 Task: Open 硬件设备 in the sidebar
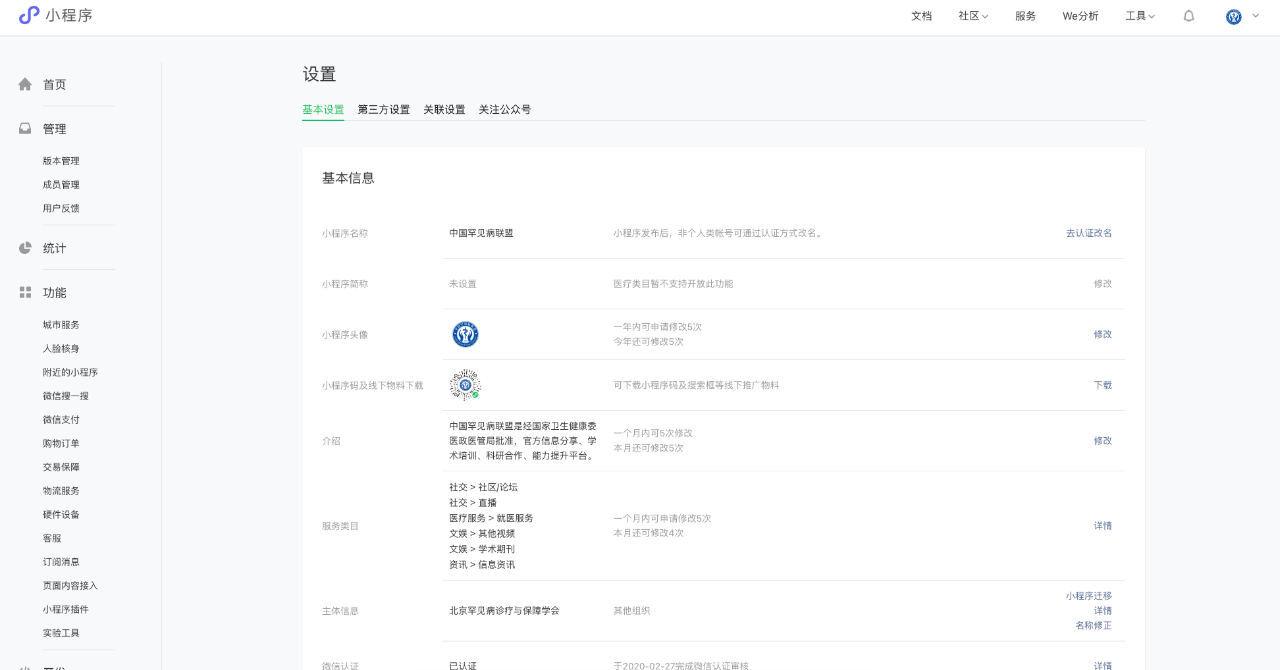pyautogui.click(x=61, y=515)
